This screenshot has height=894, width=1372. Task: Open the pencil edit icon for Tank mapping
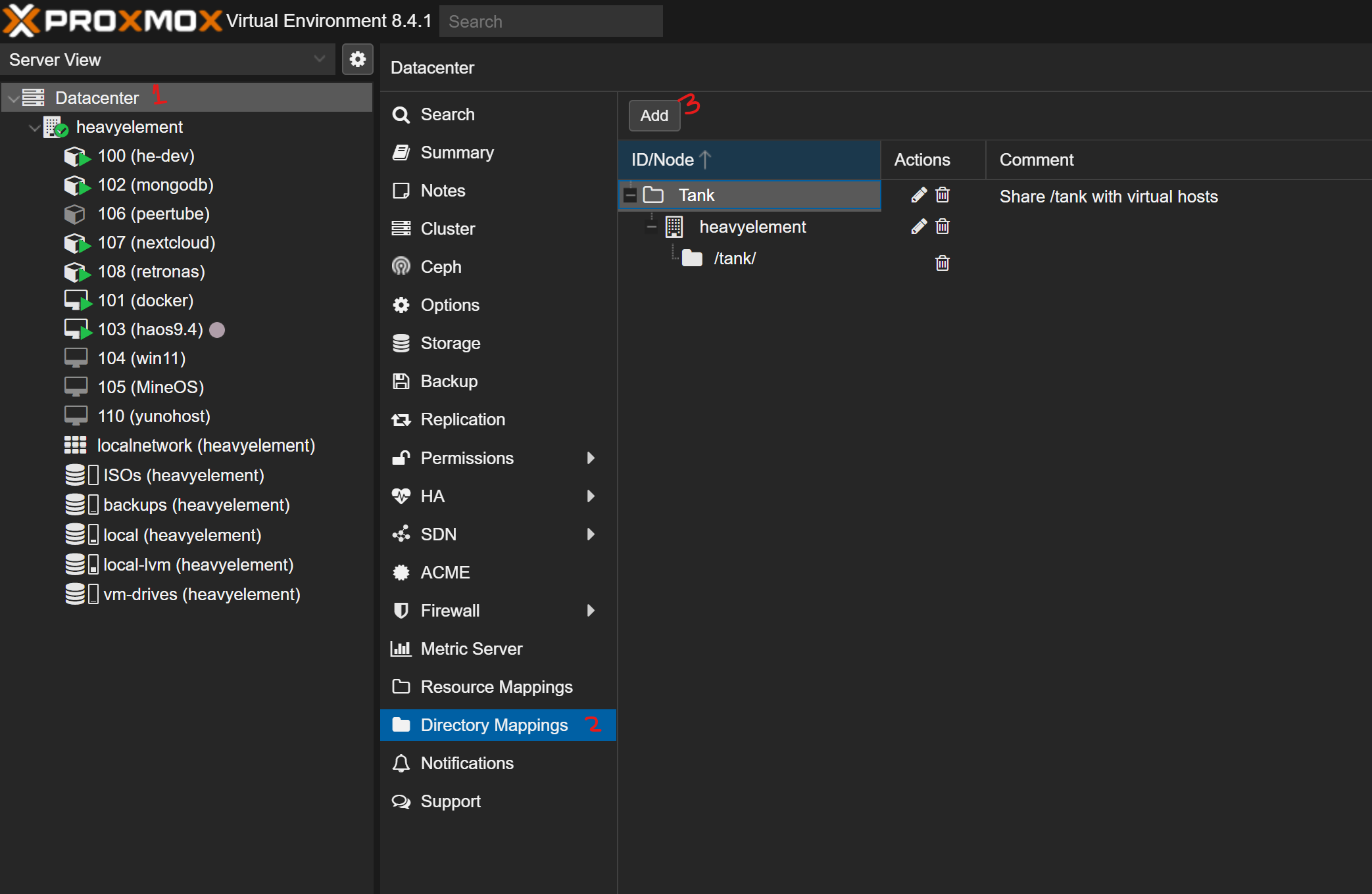pos(918,195)
